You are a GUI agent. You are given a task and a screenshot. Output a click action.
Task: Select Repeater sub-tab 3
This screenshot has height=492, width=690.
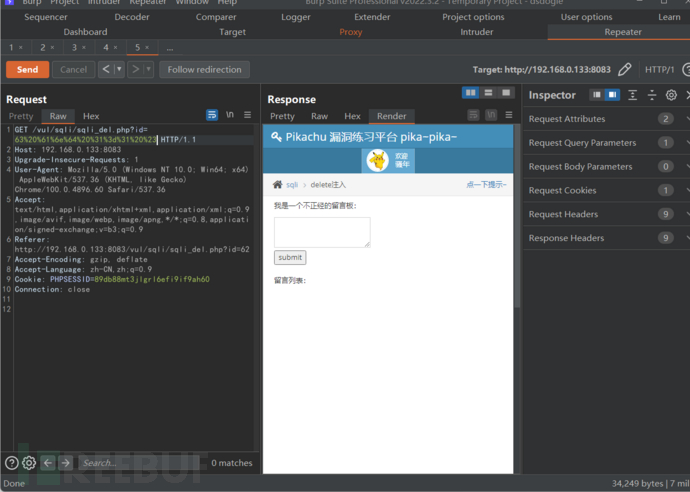[74, 48]
